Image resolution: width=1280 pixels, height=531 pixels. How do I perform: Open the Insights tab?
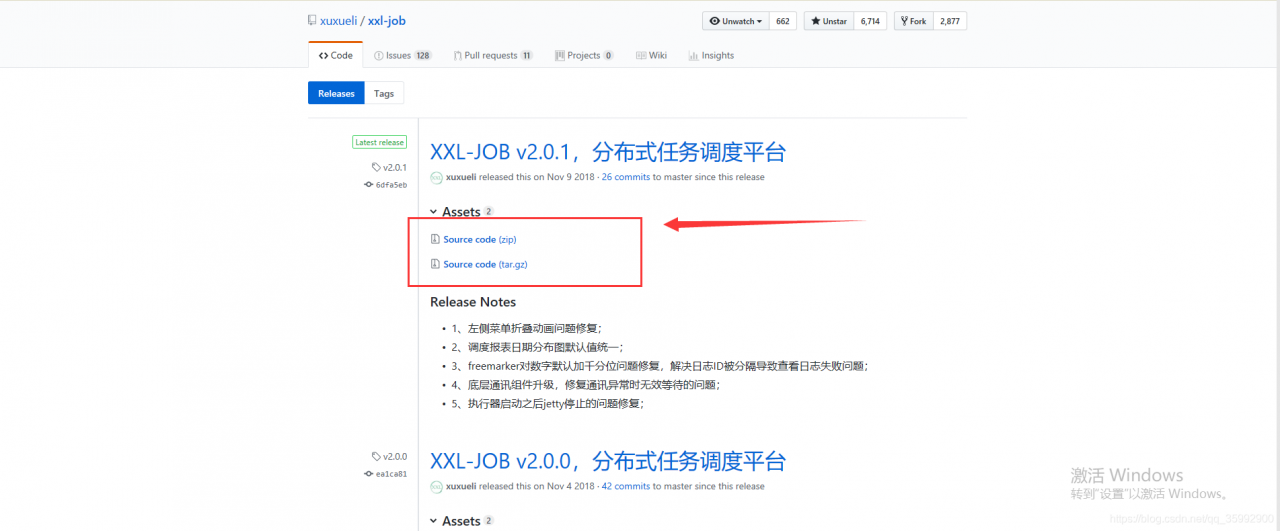point(711,56)
